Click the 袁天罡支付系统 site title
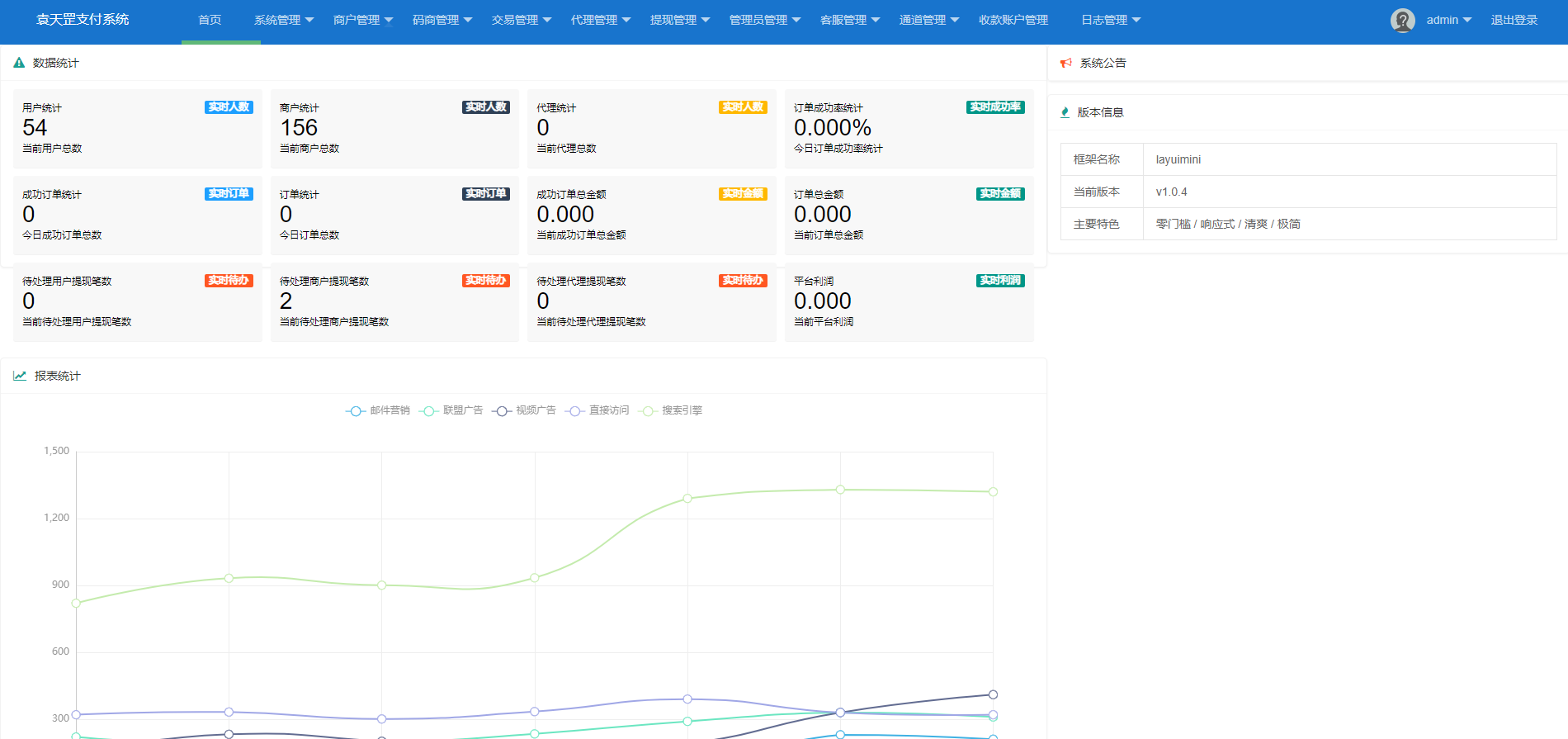This screenshot has height=739, width=1568. pyautogui.click(x=83, y=20)
